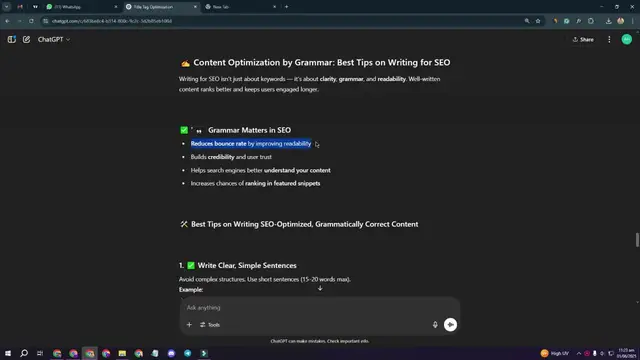Open the green user profile avatar
This screenshot has height=360, width=640.
click(x=627, y=40)
